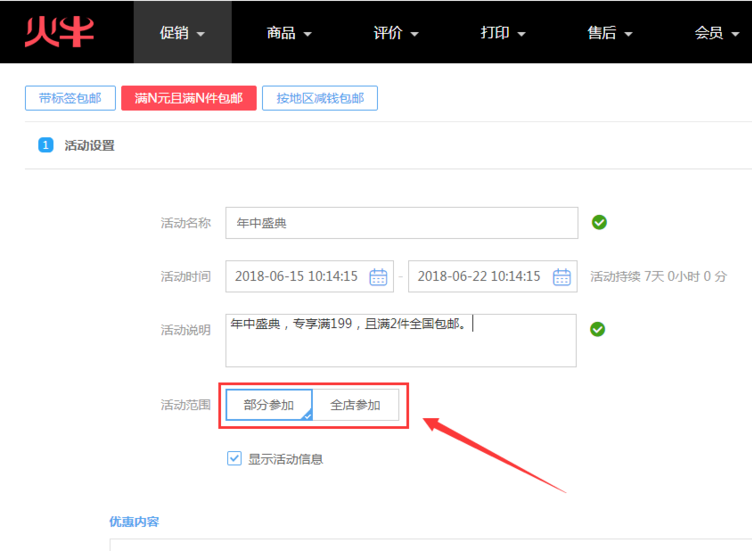Expand the dropdown arrow beside 售后

click(629, 34)
